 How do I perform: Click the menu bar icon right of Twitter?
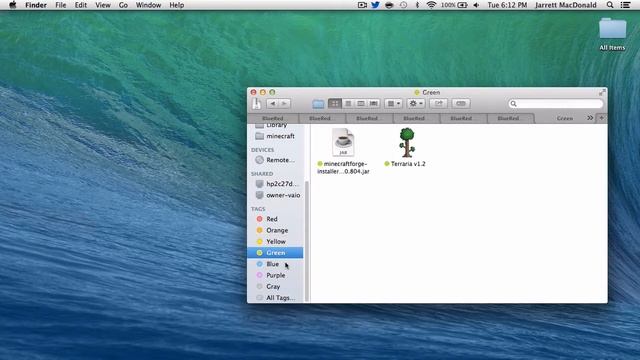point(389,5)
